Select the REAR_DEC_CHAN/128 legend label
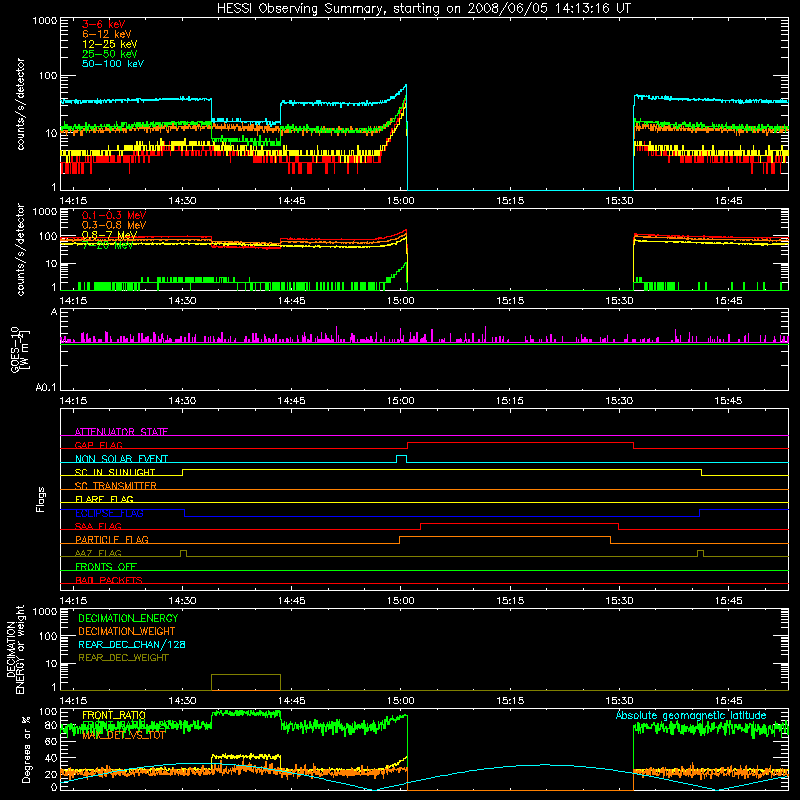 (x=132, y=644)
